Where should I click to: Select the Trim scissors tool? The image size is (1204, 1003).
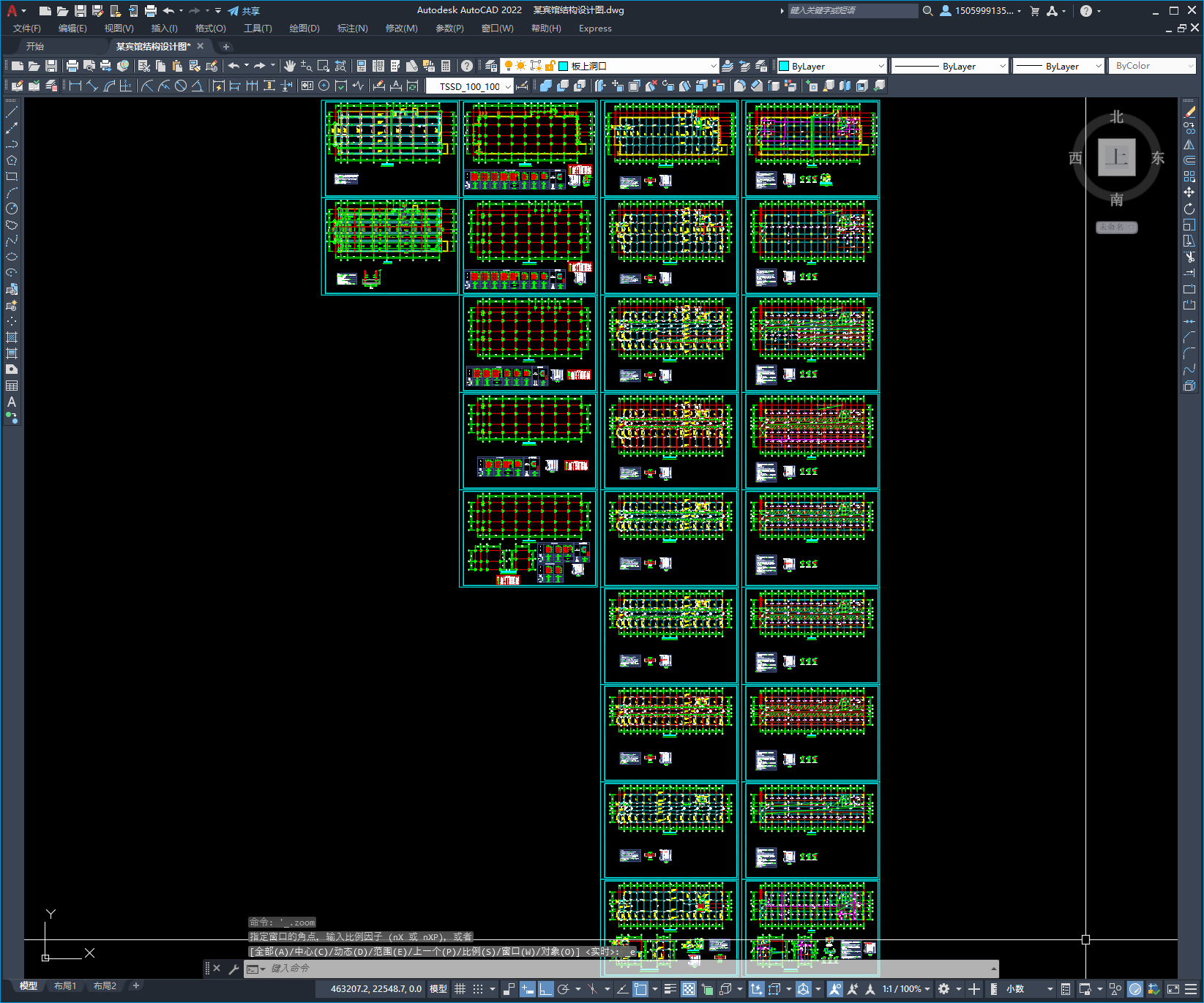coord(1189,257)
